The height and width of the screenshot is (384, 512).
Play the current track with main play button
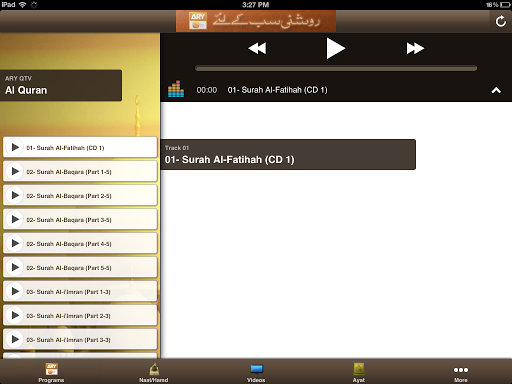point(335,48)
